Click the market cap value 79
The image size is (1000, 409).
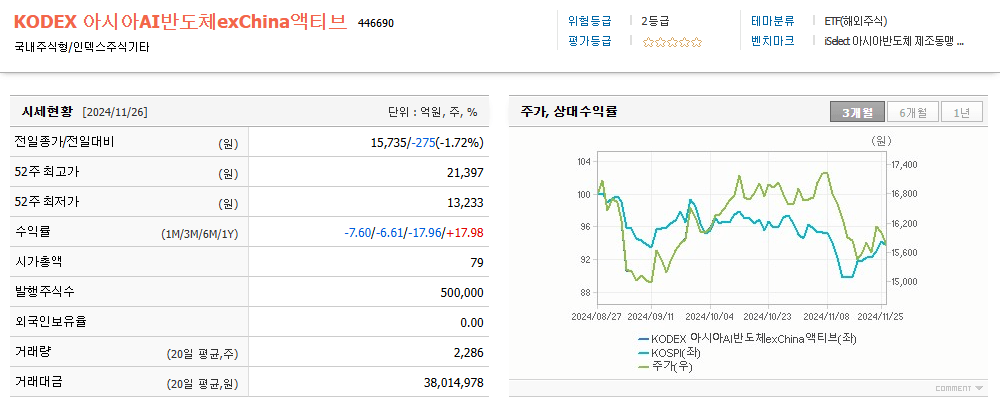tap(477, 263)
